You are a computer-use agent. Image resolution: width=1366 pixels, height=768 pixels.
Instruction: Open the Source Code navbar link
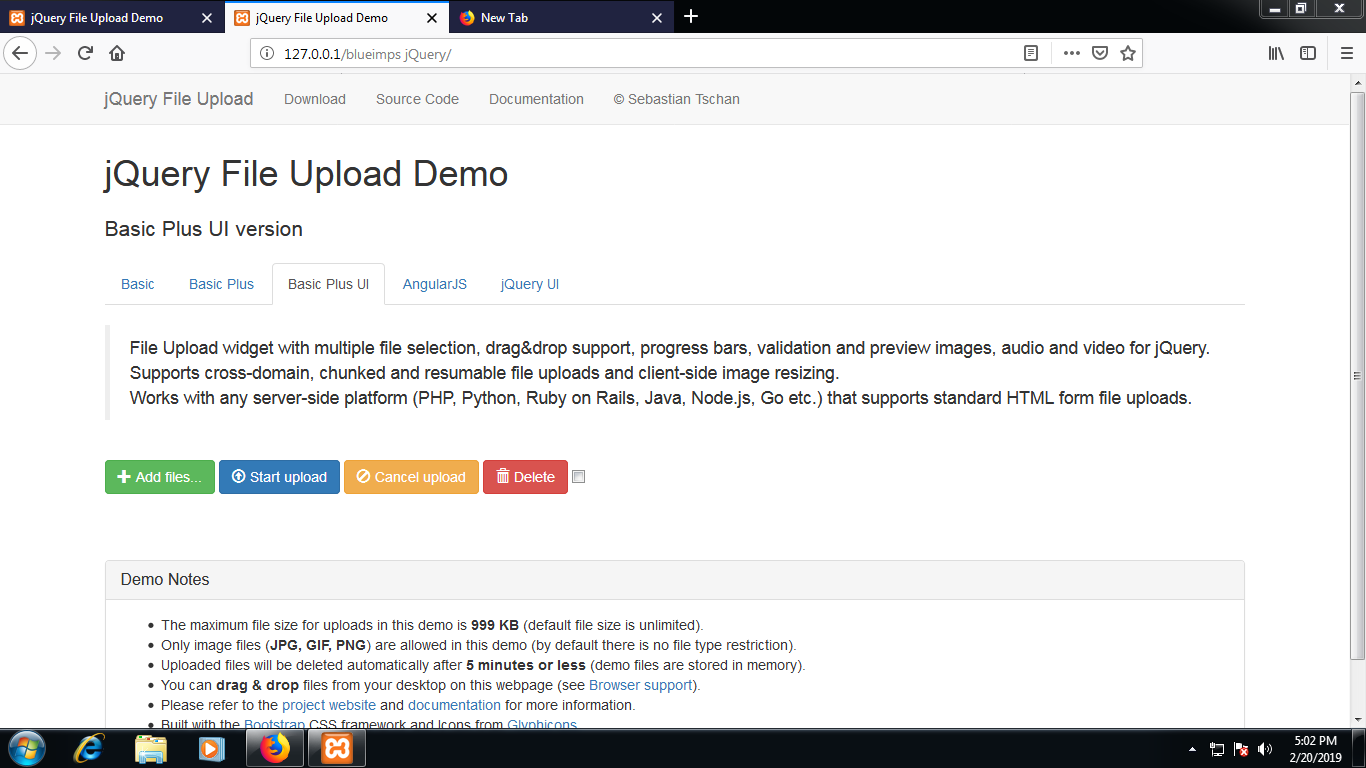[417, 99]
